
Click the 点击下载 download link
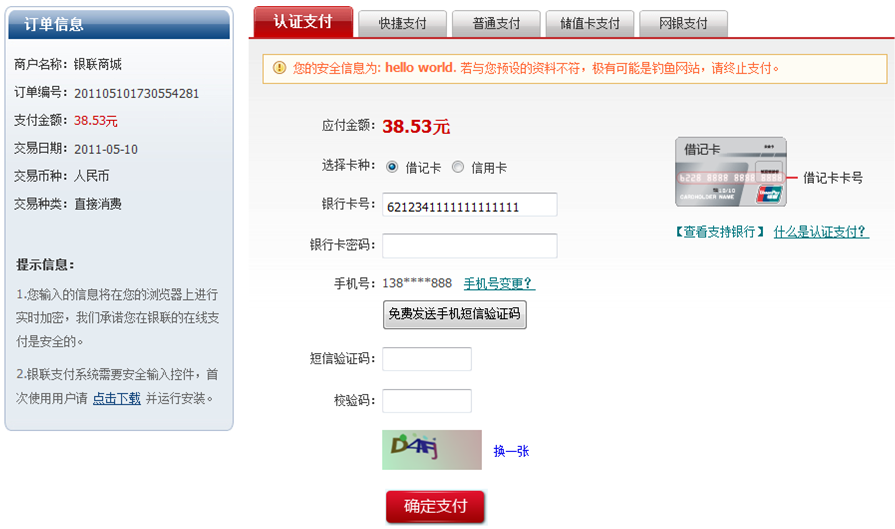[116, 398]
